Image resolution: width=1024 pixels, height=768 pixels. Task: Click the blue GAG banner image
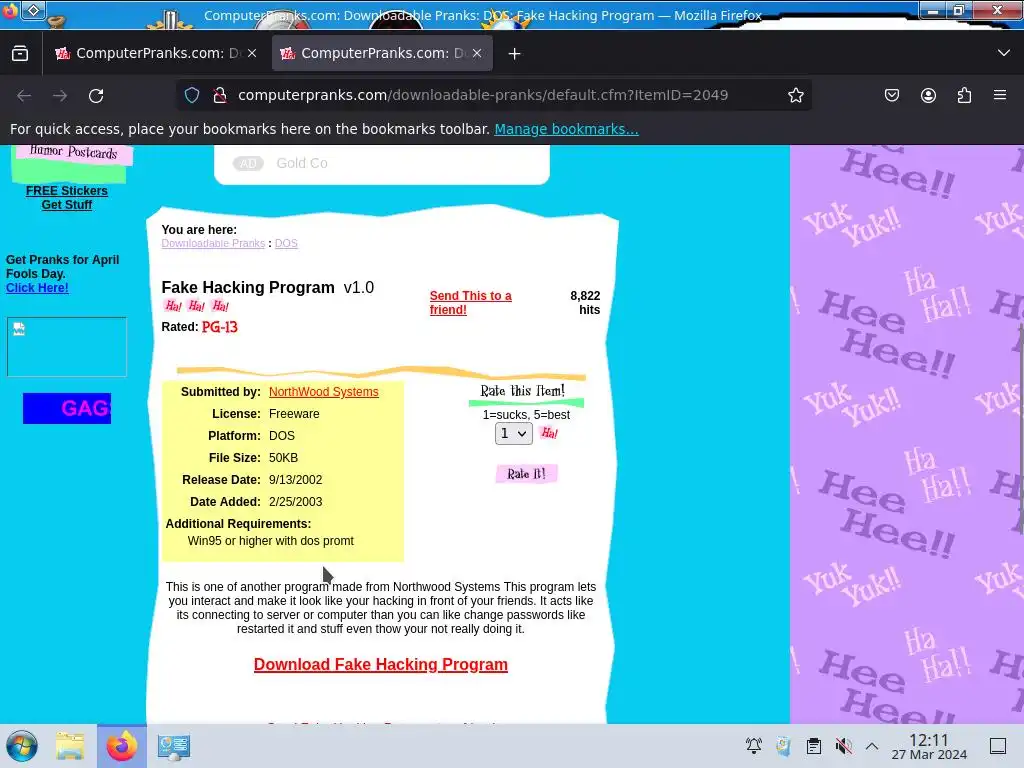(67, 409)
